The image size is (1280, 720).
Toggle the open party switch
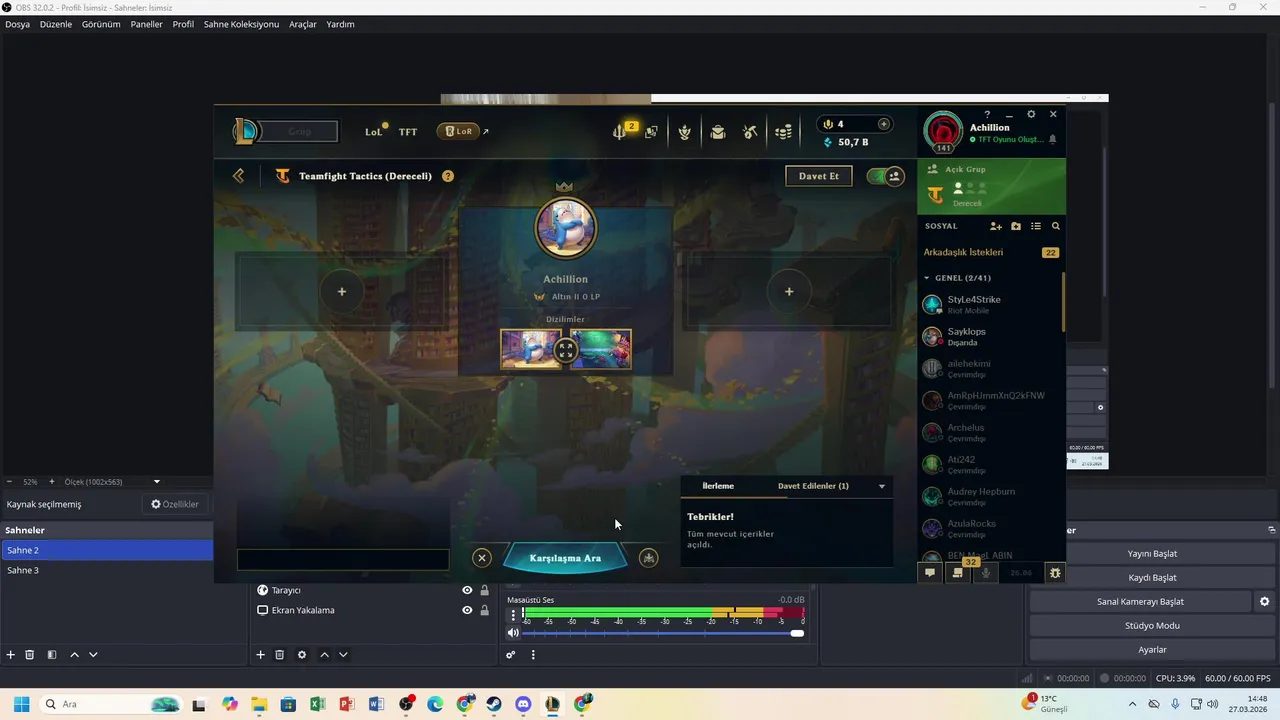pos(885,176)
